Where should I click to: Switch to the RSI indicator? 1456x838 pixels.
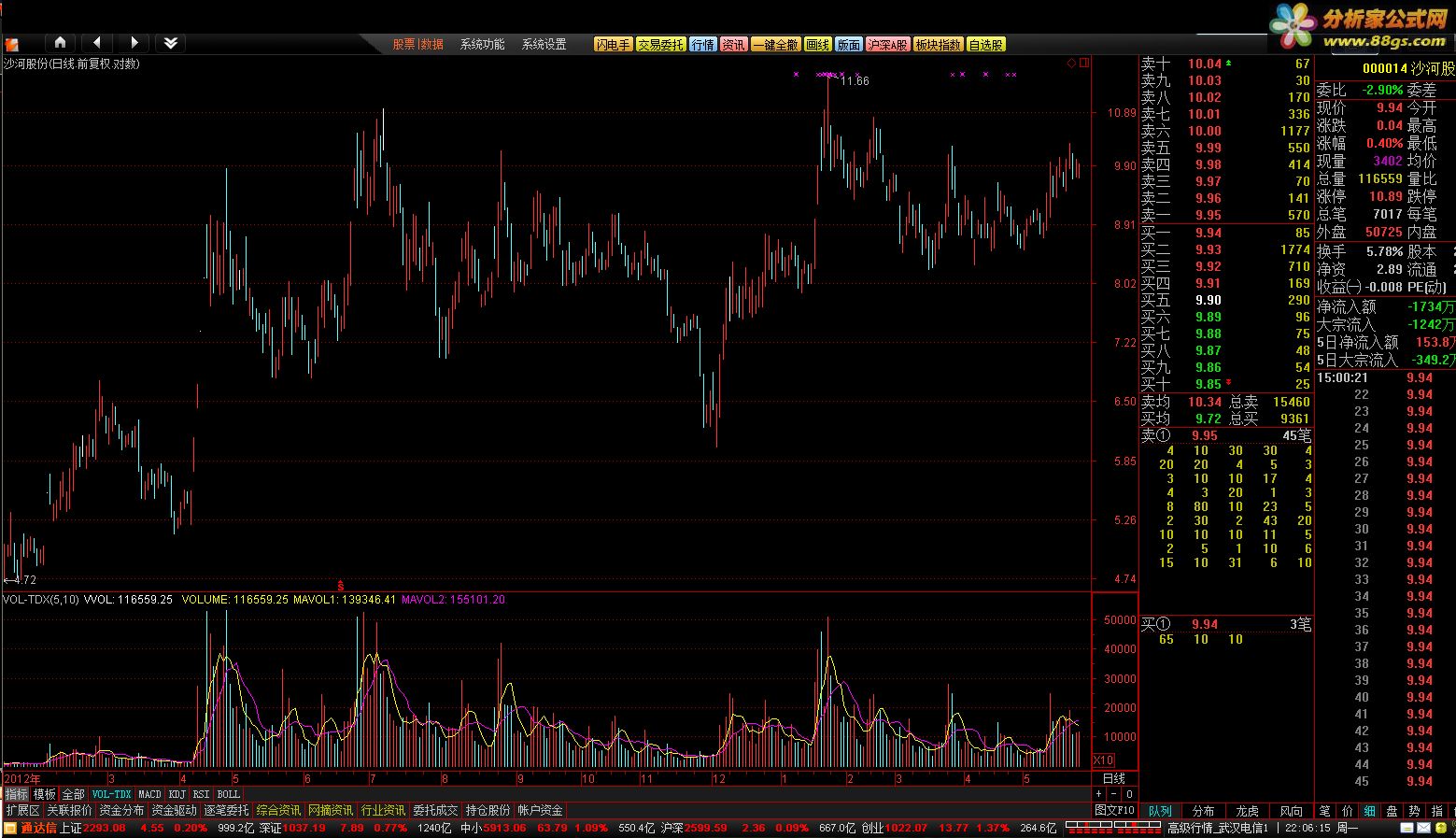coord(202,794)
